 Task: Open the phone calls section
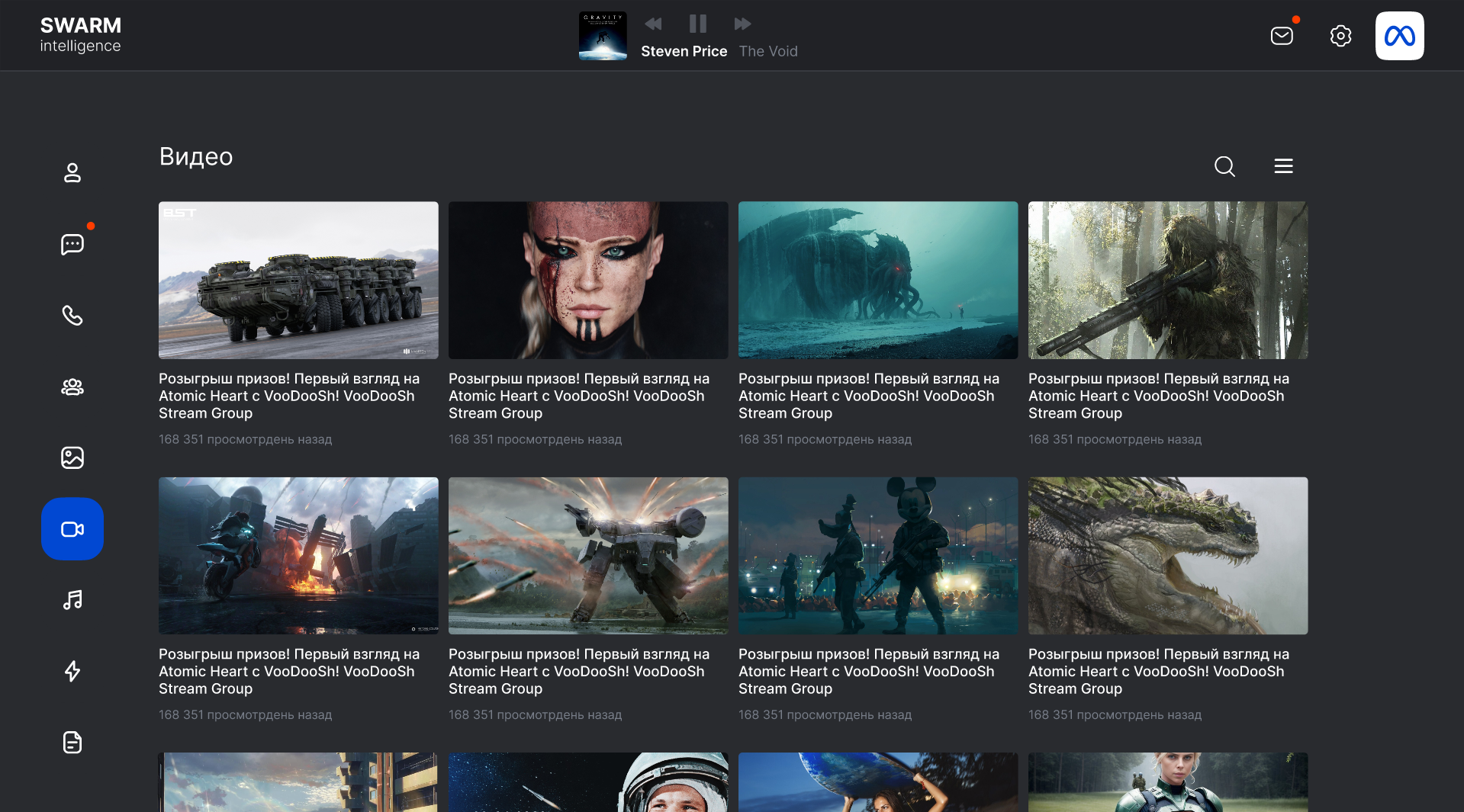point(72,316)
